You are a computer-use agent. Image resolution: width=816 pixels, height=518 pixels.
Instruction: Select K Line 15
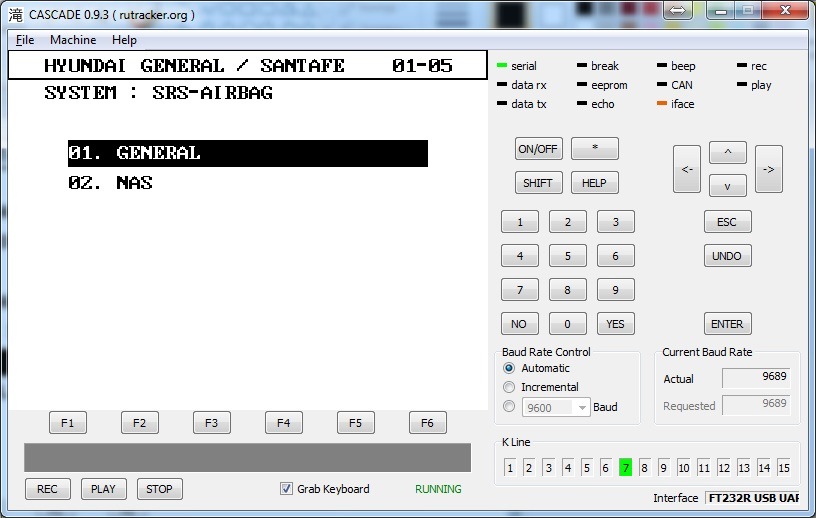(x=784, y=468)
